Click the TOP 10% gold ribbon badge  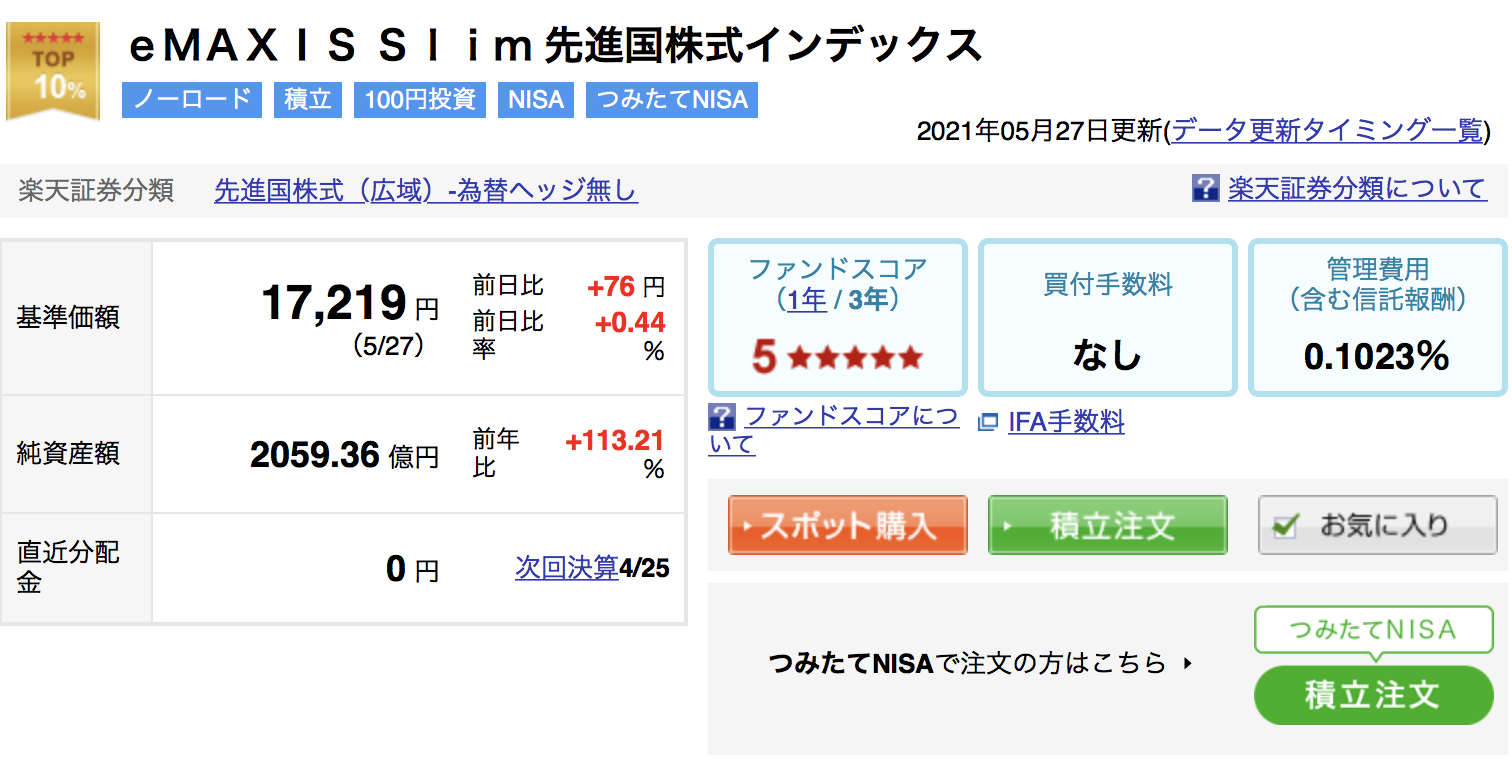53,71
